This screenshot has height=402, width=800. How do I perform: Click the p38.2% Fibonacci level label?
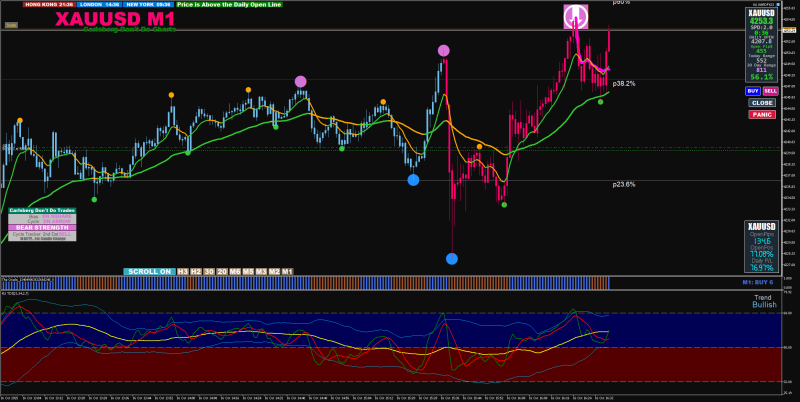(x=623, y=83)
